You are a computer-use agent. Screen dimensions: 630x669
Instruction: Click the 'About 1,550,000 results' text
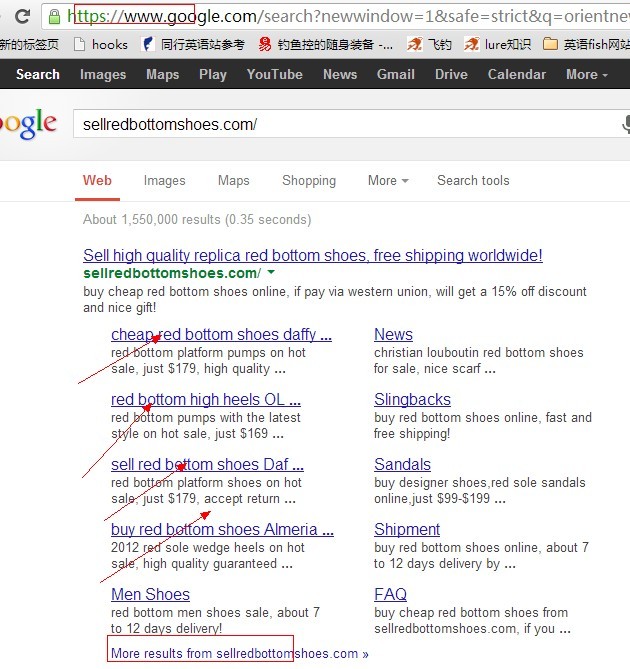click(x=197, y=219)
